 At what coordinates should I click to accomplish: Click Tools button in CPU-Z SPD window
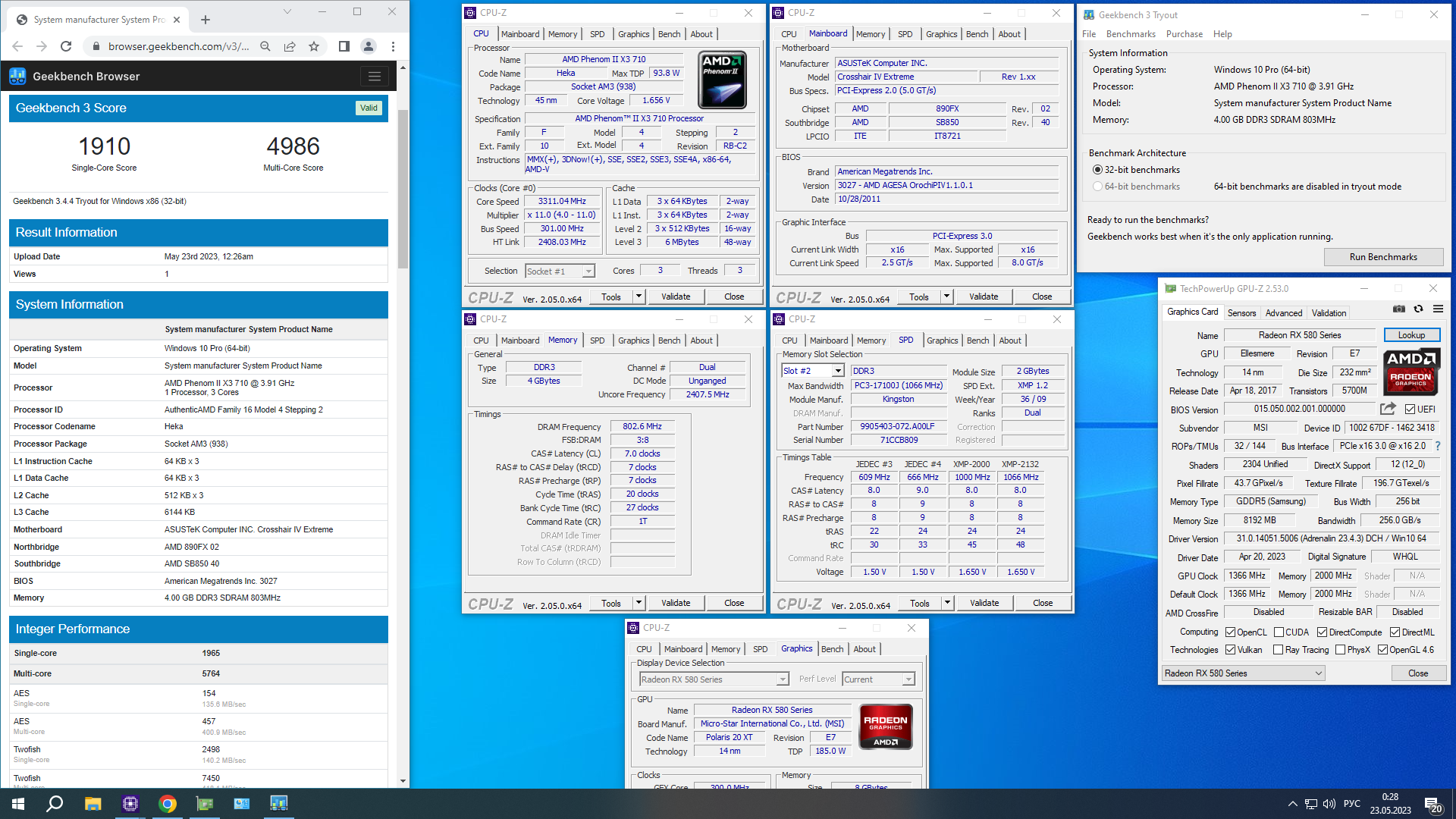tap(920, 603)
